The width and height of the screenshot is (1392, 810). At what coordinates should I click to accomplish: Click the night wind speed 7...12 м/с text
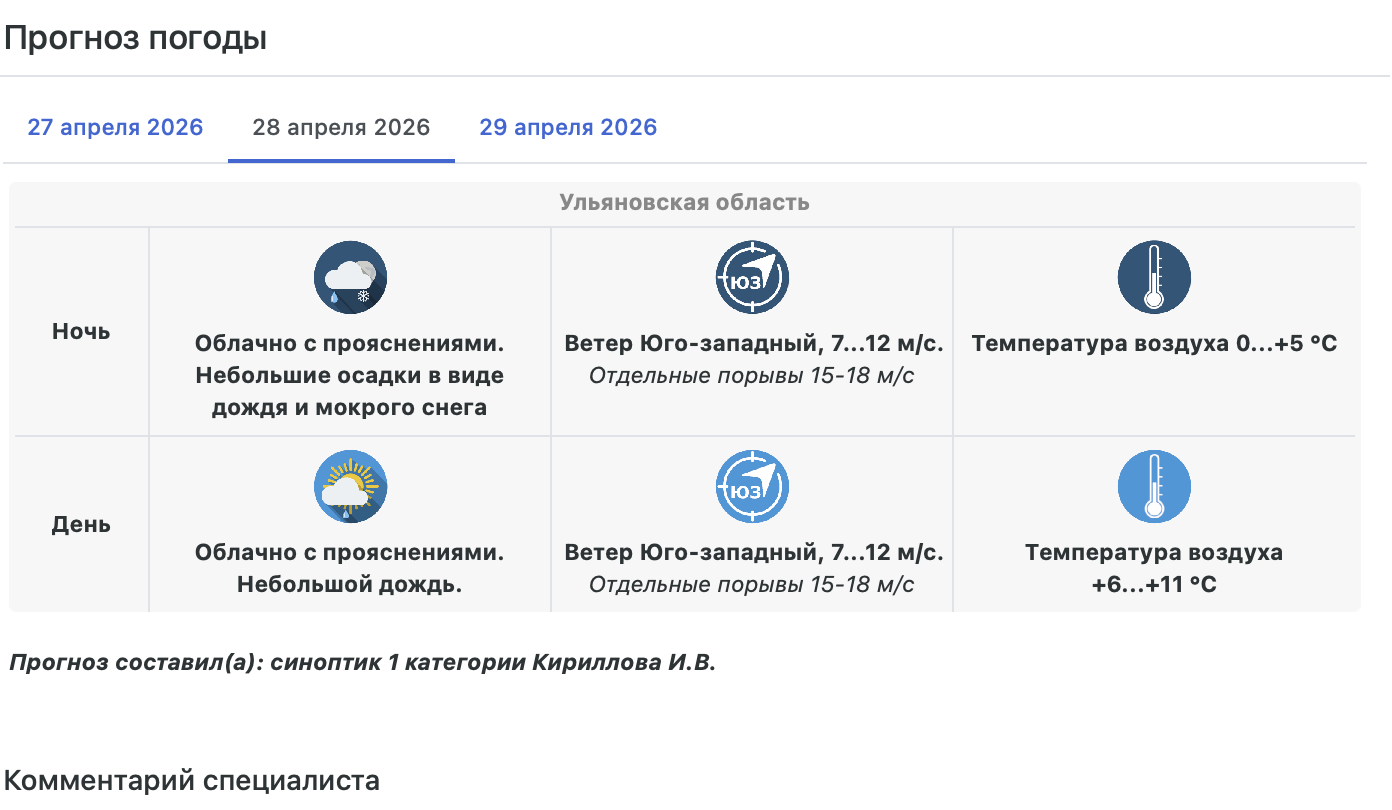[754, 344]
